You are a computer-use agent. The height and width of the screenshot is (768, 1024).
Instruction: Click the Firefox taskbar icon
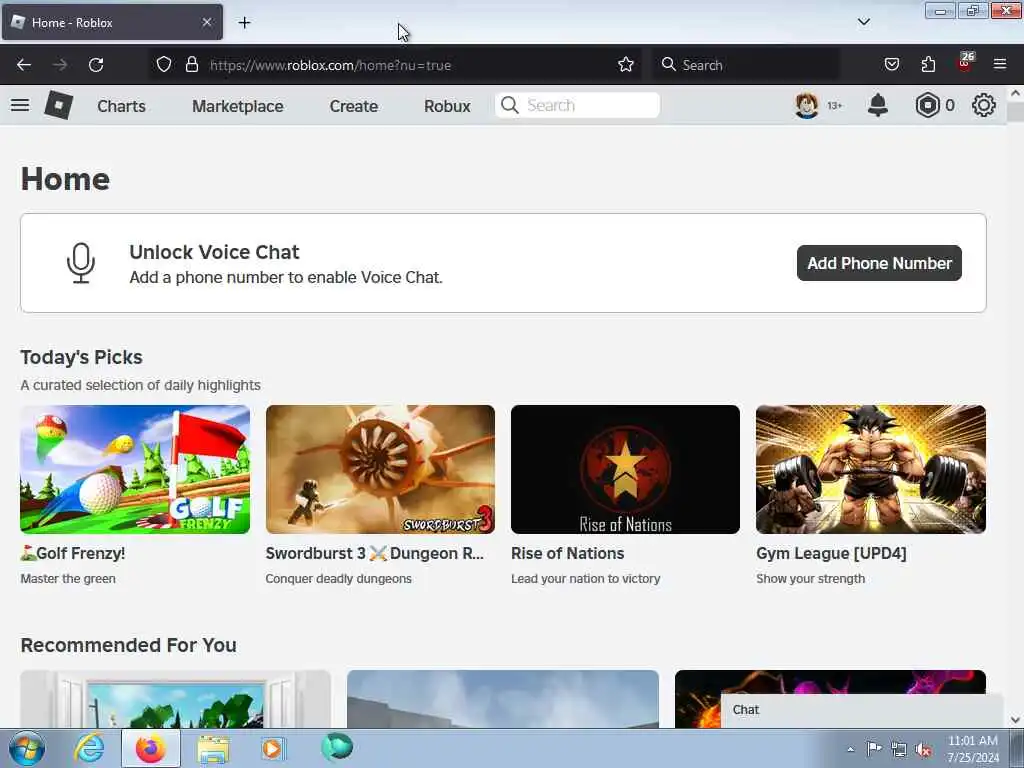(150, 748)
